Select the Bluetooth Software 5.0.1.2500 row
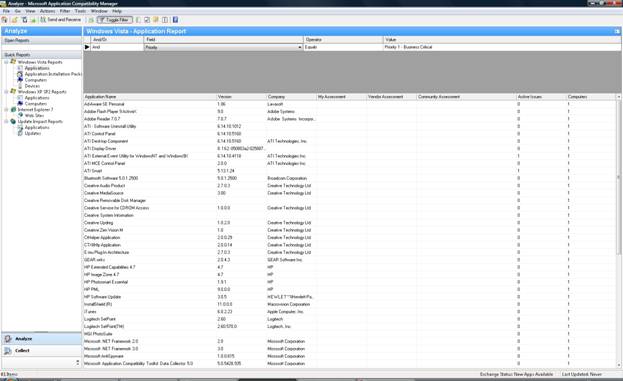This screenshot has width=623, height=381. (x=350, y=178)
